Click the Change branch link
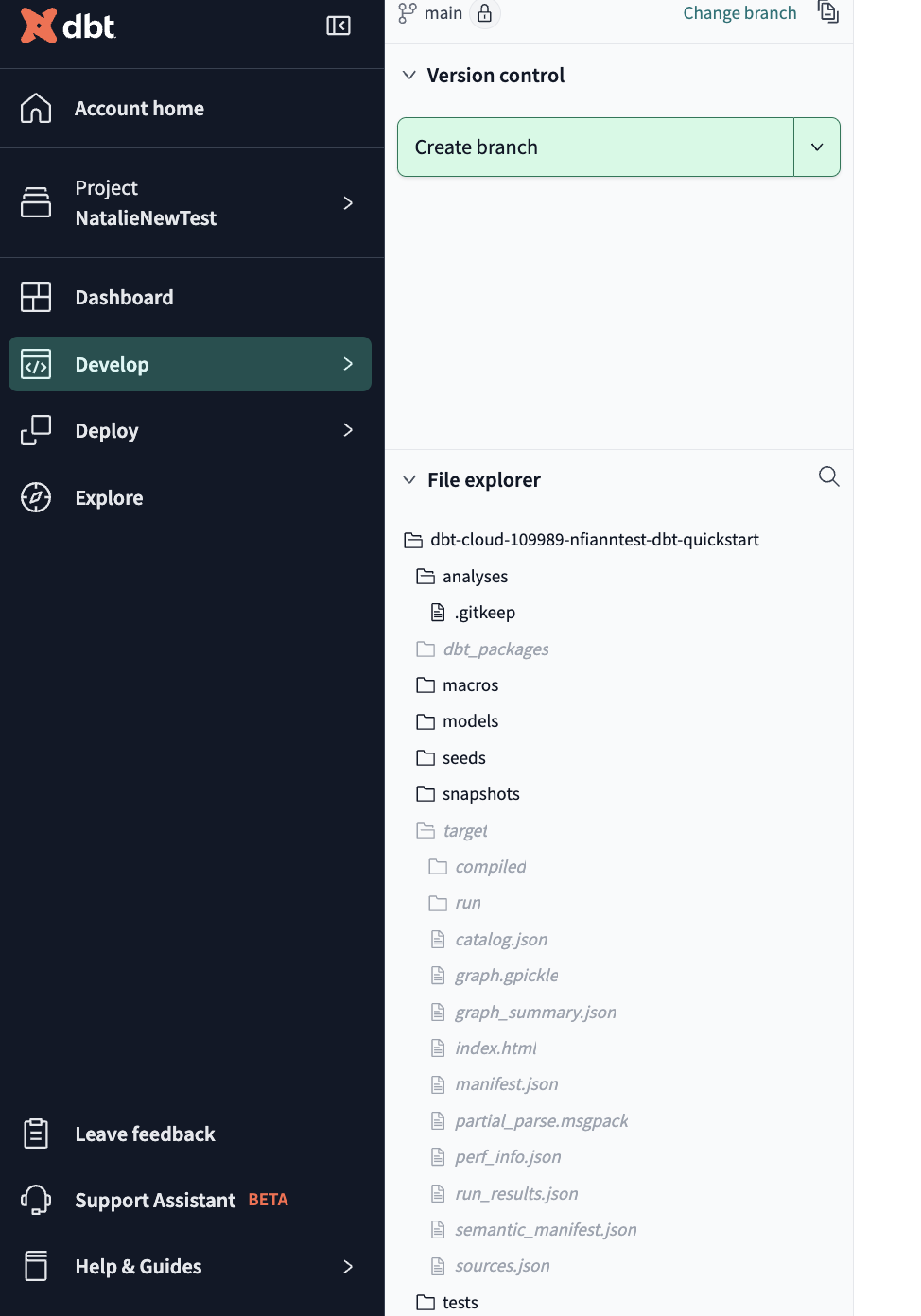The width and height of the screenshot is (921, 1316). 739,13
